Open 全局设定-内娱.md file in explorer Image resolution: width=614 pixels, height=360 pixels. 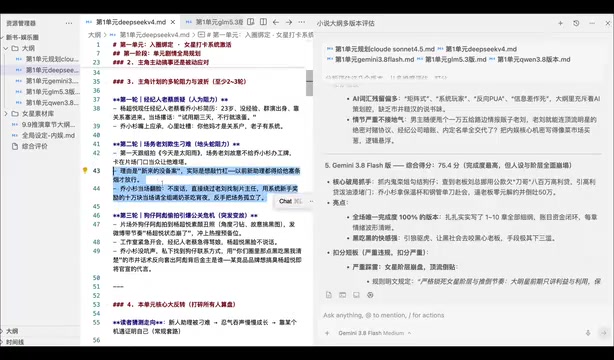(x=48, y=135)
